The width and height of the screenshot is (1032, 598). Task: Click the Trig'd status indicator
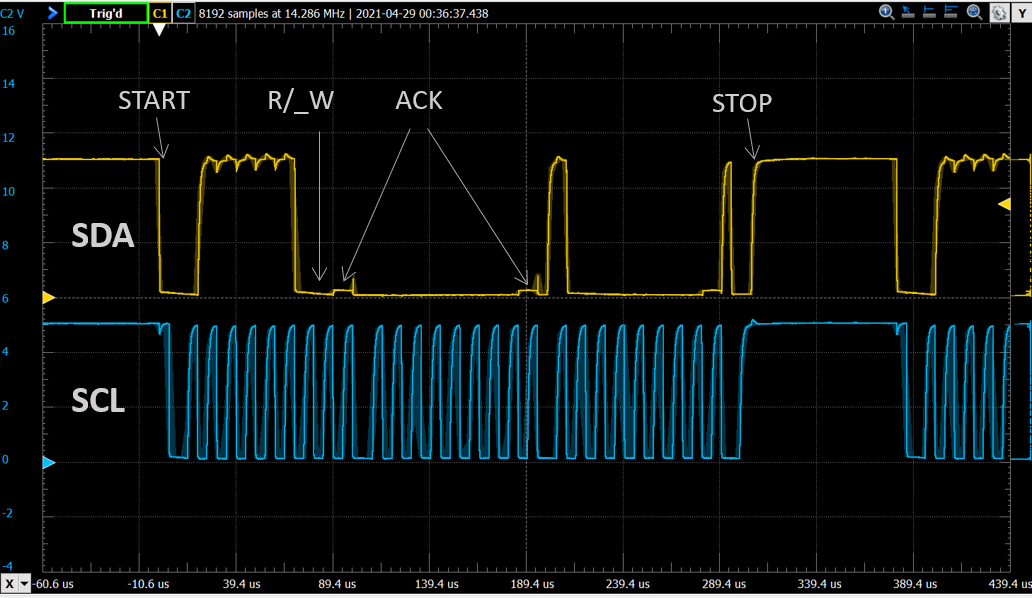(105, 12)
